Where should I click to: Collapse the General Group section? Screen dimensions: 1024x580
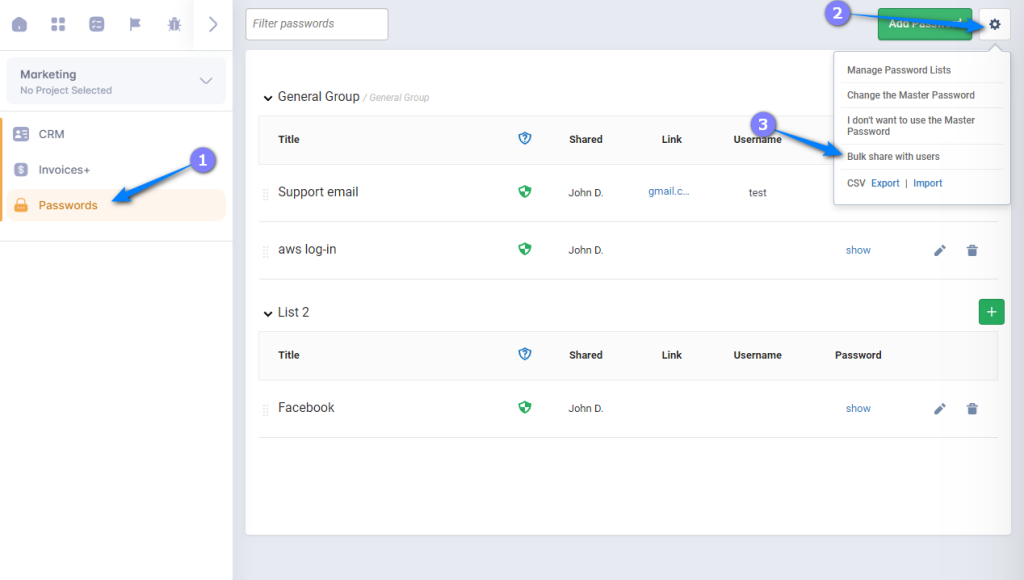pos(268,97)
